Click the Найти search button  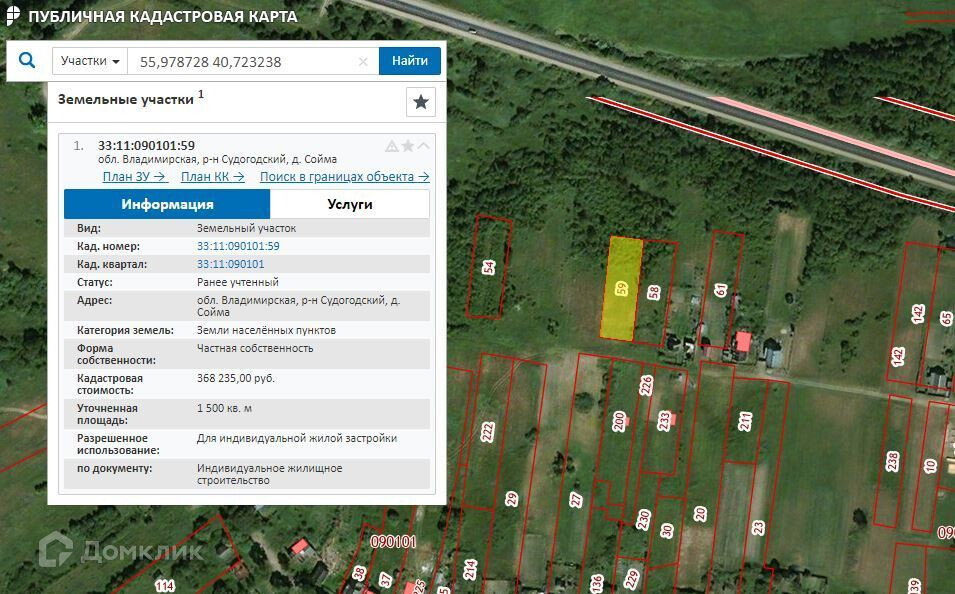point(409,61)
